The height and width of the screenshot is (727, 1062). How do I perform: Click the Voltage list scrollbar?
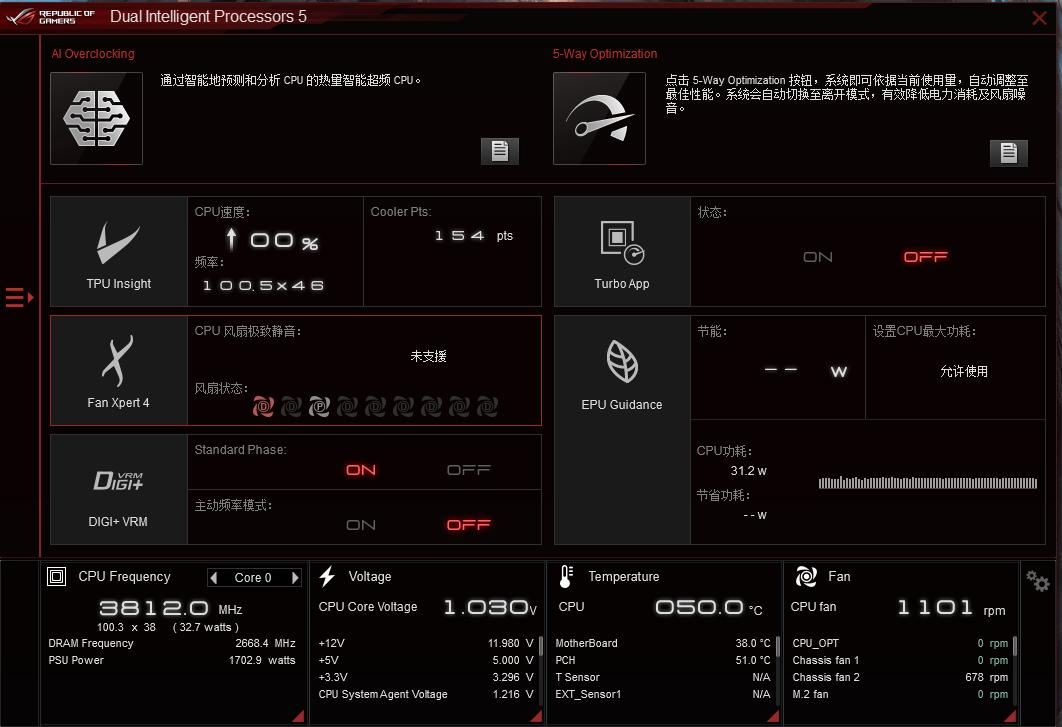pyautogui.click(x=541, y=646)
